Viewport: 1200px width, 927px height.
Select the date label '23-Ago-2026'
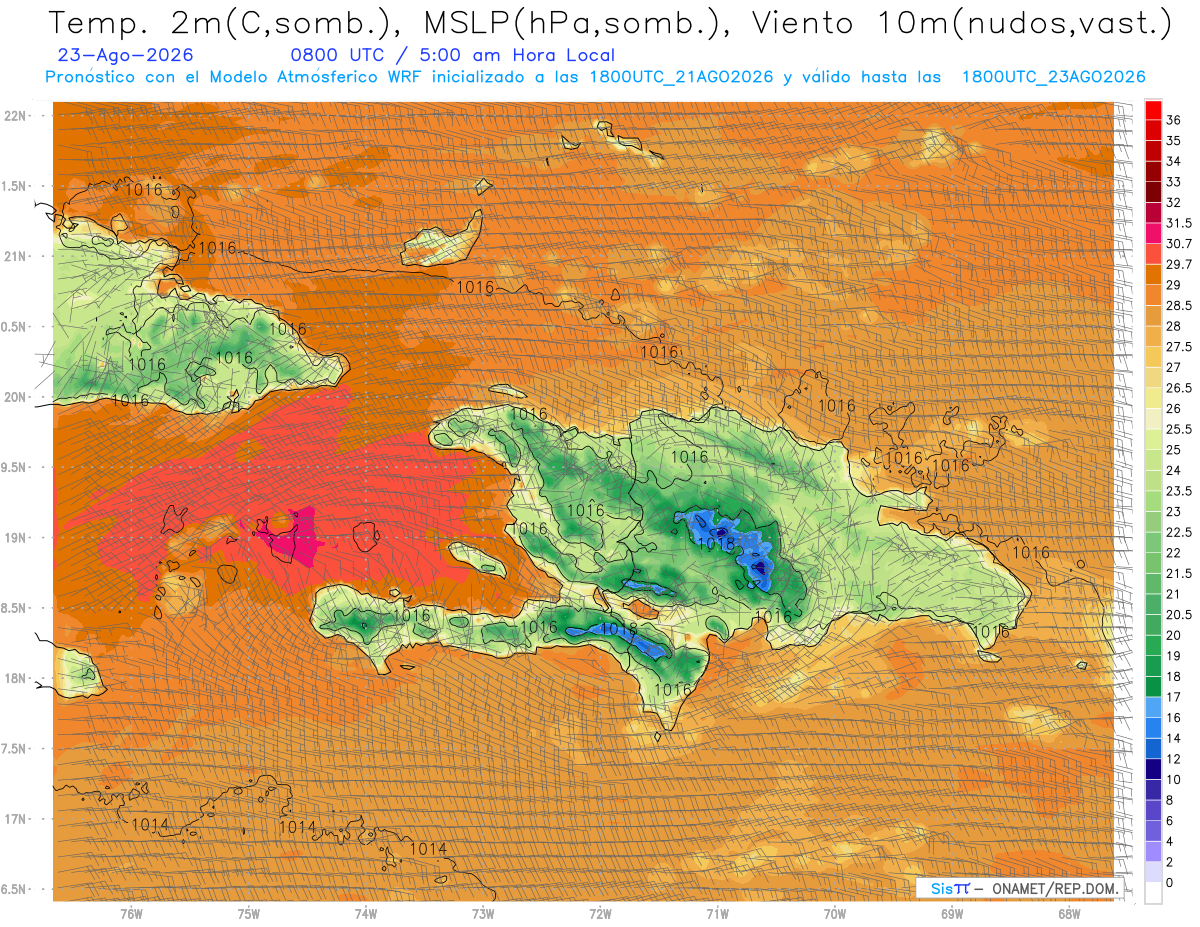tap(127, 56)
